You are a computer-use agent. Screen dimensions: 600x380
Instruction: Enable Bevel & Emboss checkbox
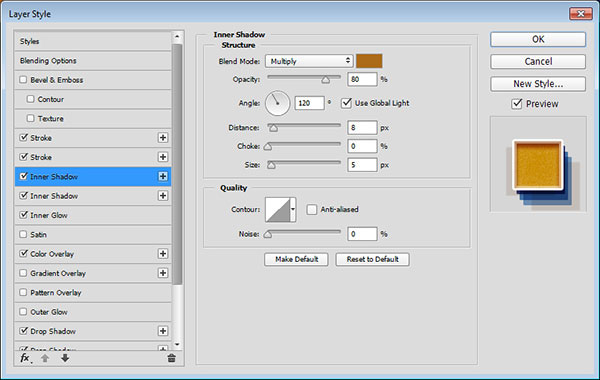click(23, 80)
